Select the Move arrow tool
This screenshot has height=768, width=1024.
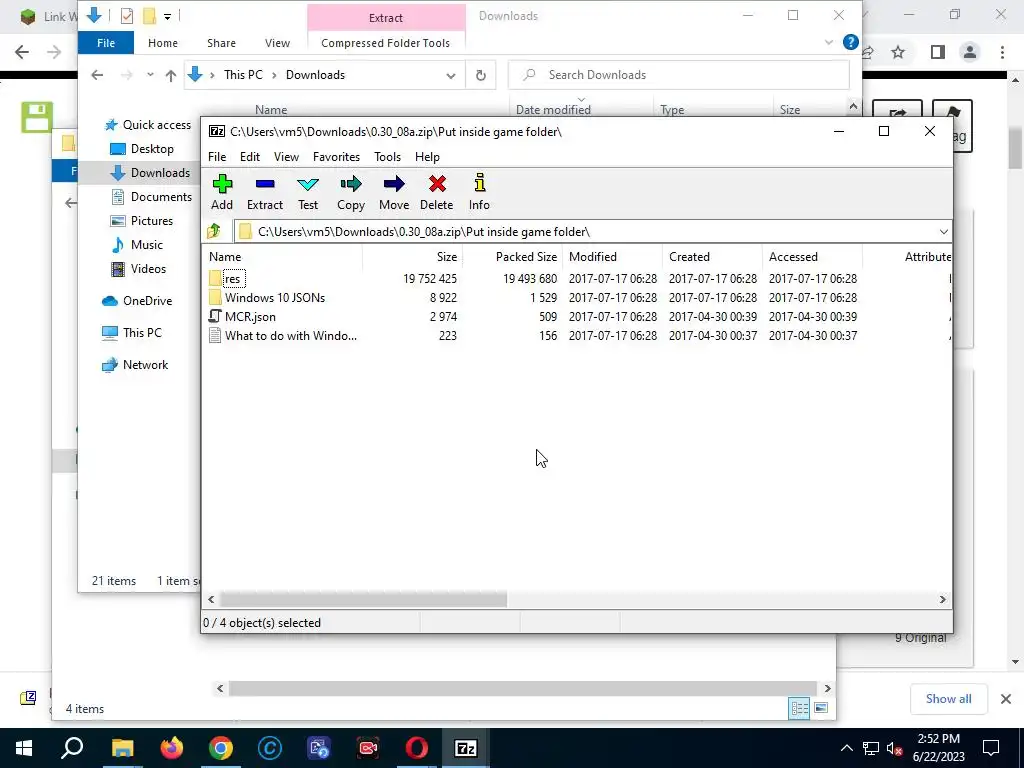click(394, 192)
